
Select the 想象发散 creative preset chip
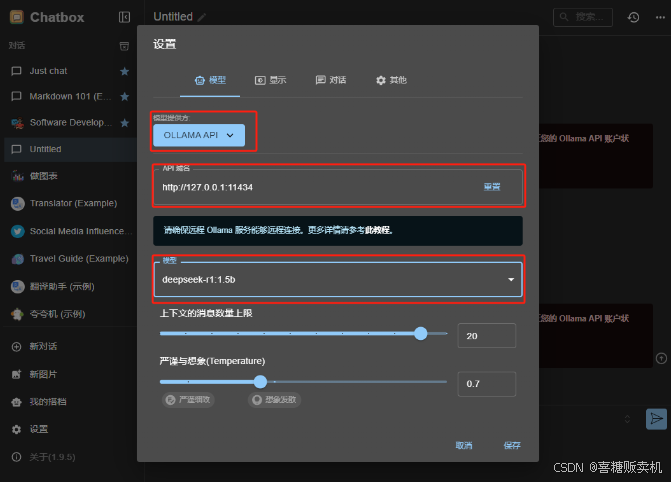(274, 400)
